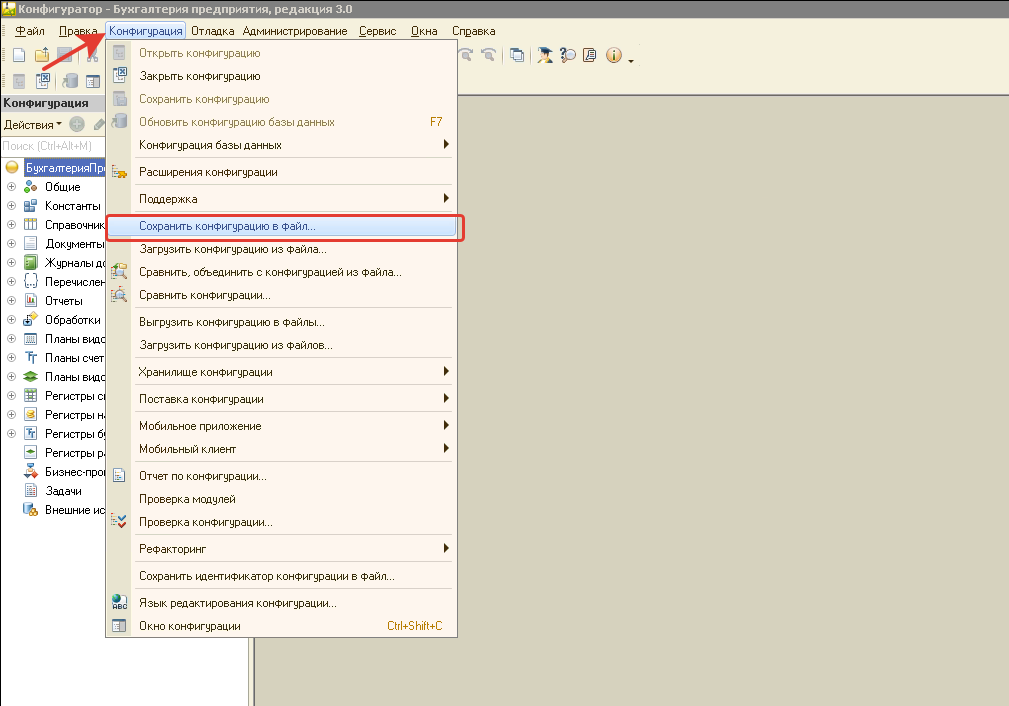Screen dimensions: 1009x706
Task: Open Конфигурация базы данных submenu
Action: (281, 145)
